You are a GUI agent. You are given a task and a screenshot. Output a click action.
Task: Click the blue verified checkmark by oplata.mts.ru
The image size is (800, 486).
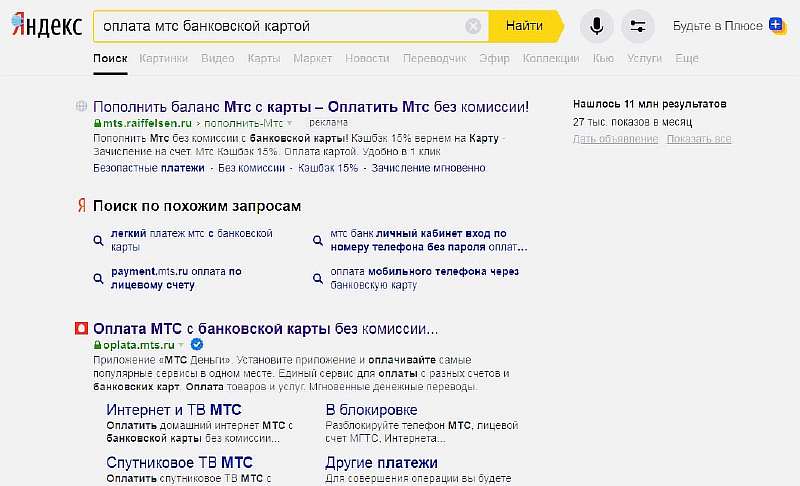point(197,345)
